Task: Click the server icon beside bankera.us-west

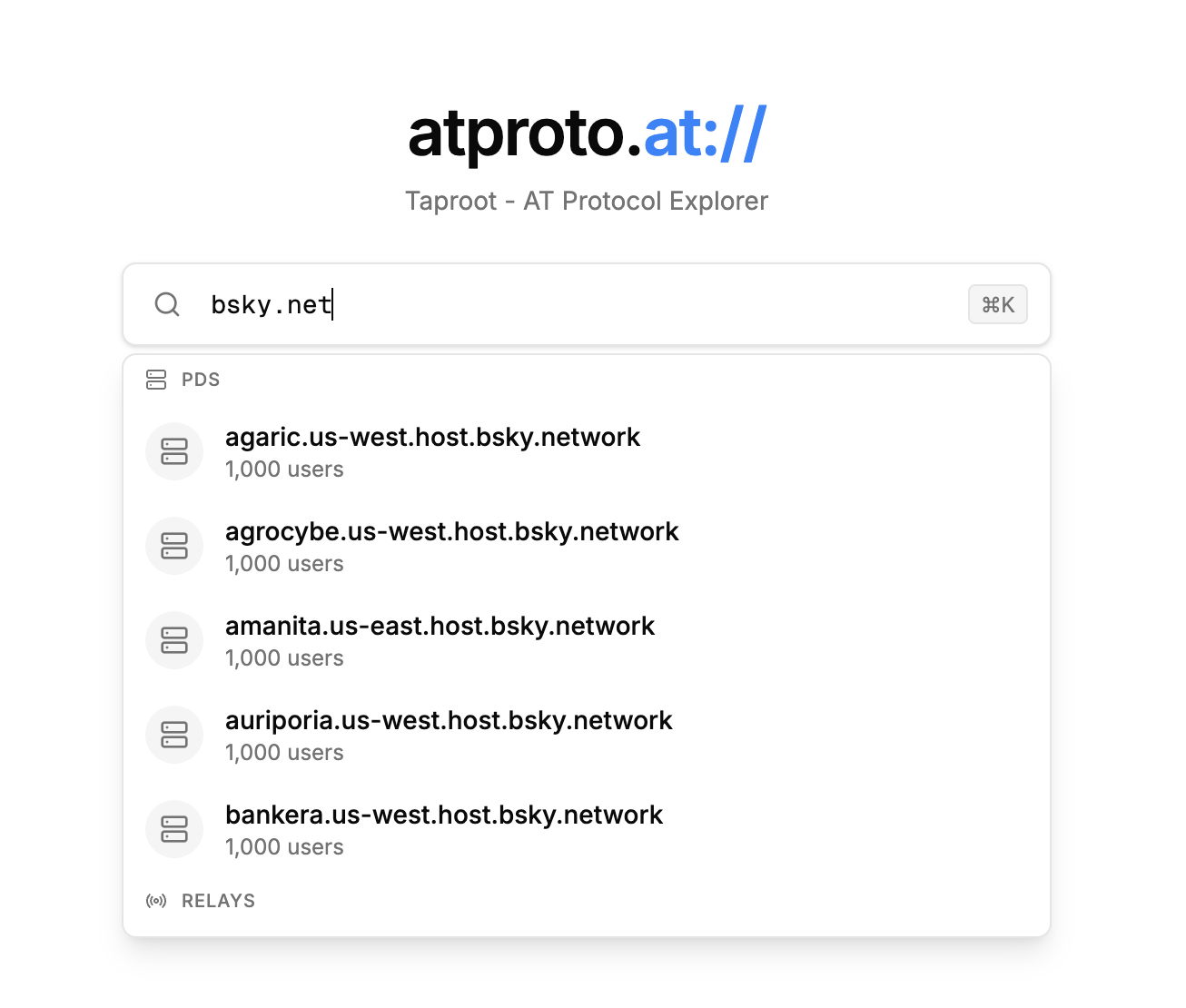Action: pyautogui.click(x=174, y=829)
